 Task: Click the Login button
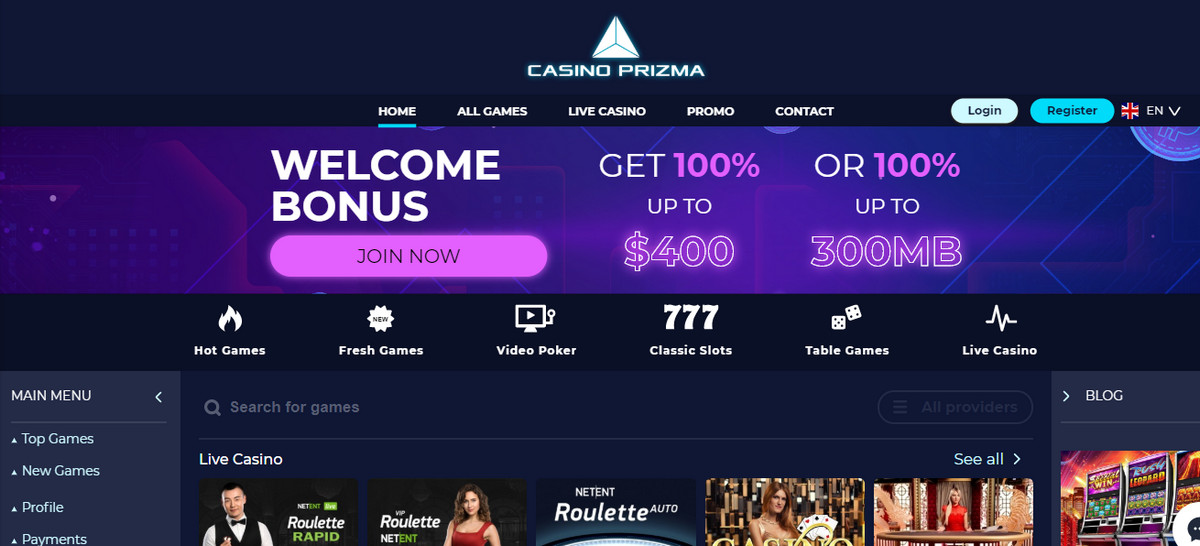tap(984, 111)
